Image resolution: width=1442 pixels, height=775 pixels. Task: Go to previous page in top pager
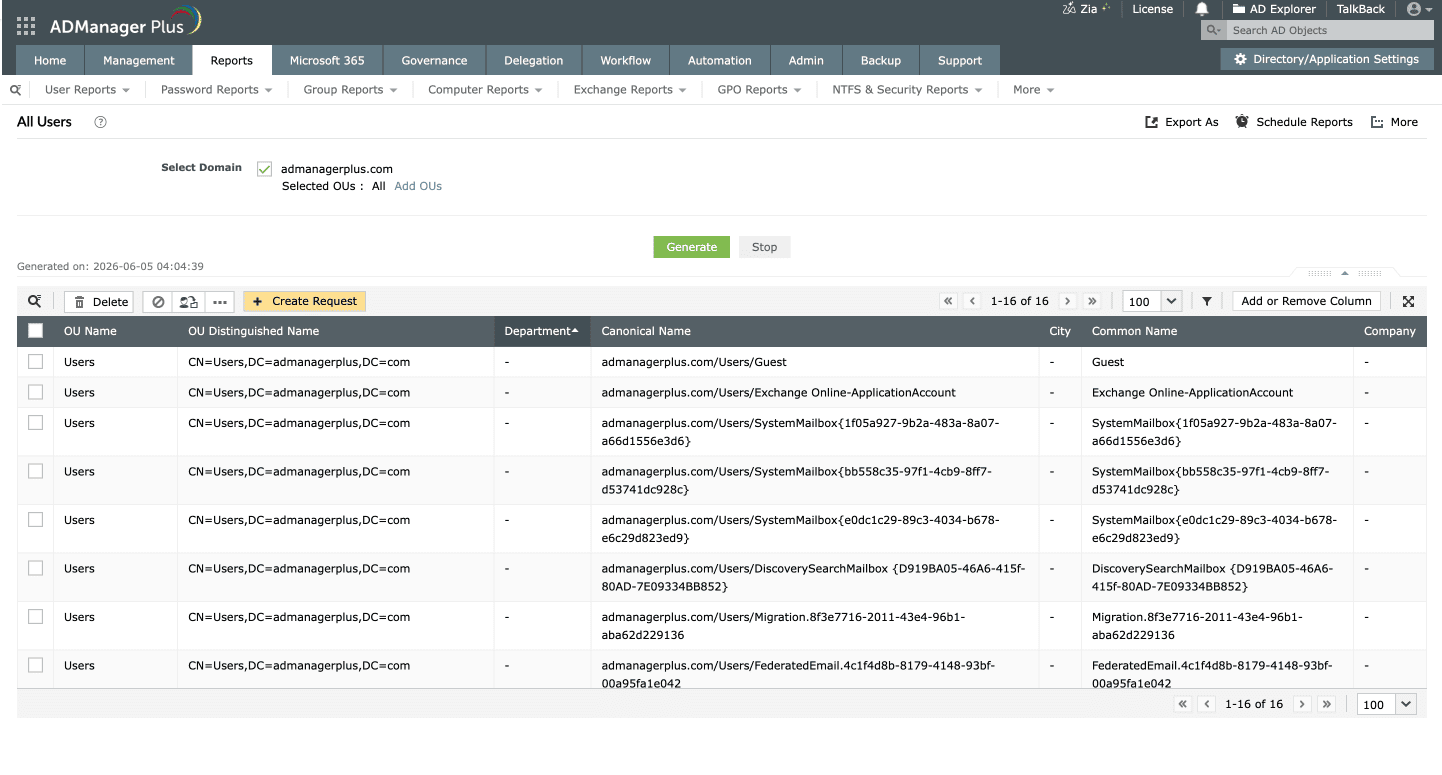tap(972, 301)
